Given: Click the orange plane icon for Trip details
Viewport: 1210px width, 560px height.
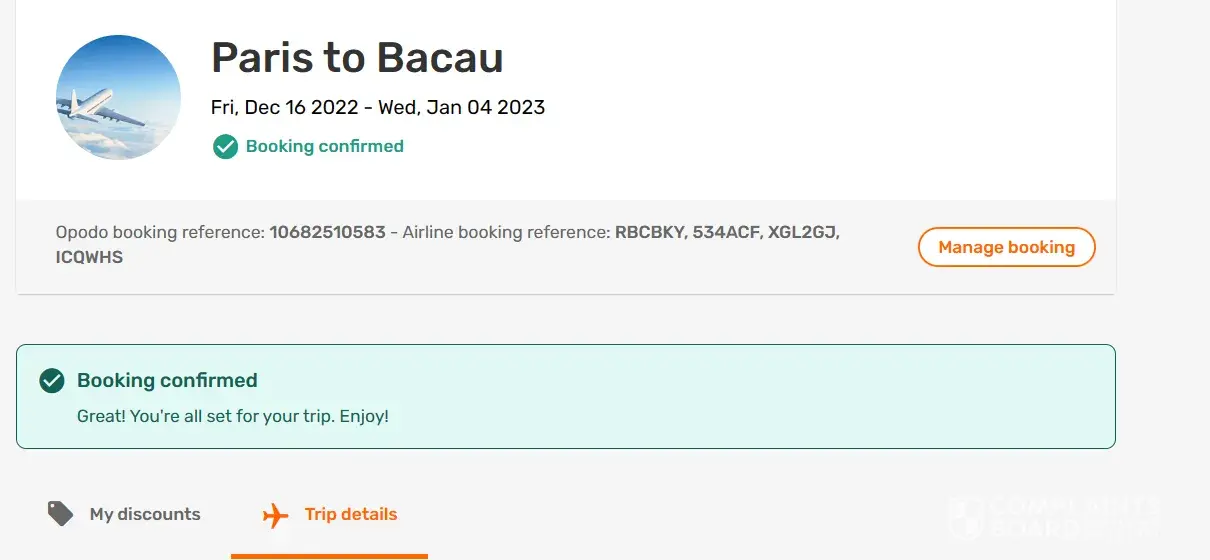Looking at the screenshot, I should (275, 515).
